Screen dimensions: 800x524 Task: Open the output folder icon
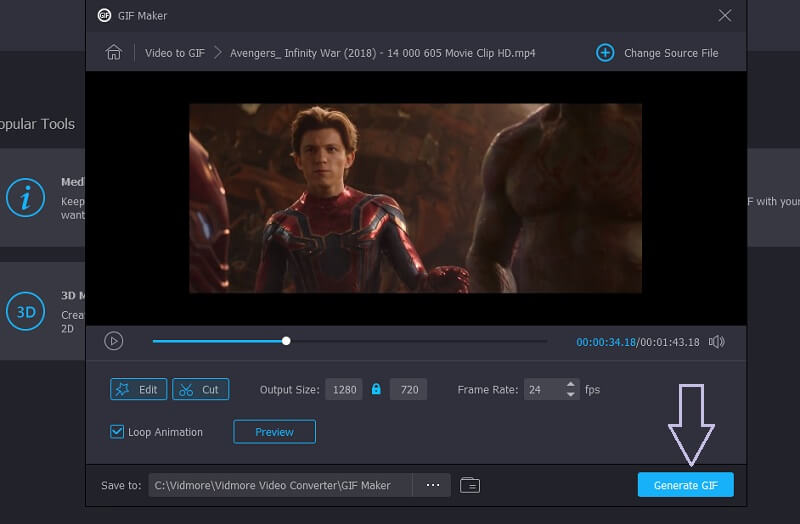click(x=470, y=485)
